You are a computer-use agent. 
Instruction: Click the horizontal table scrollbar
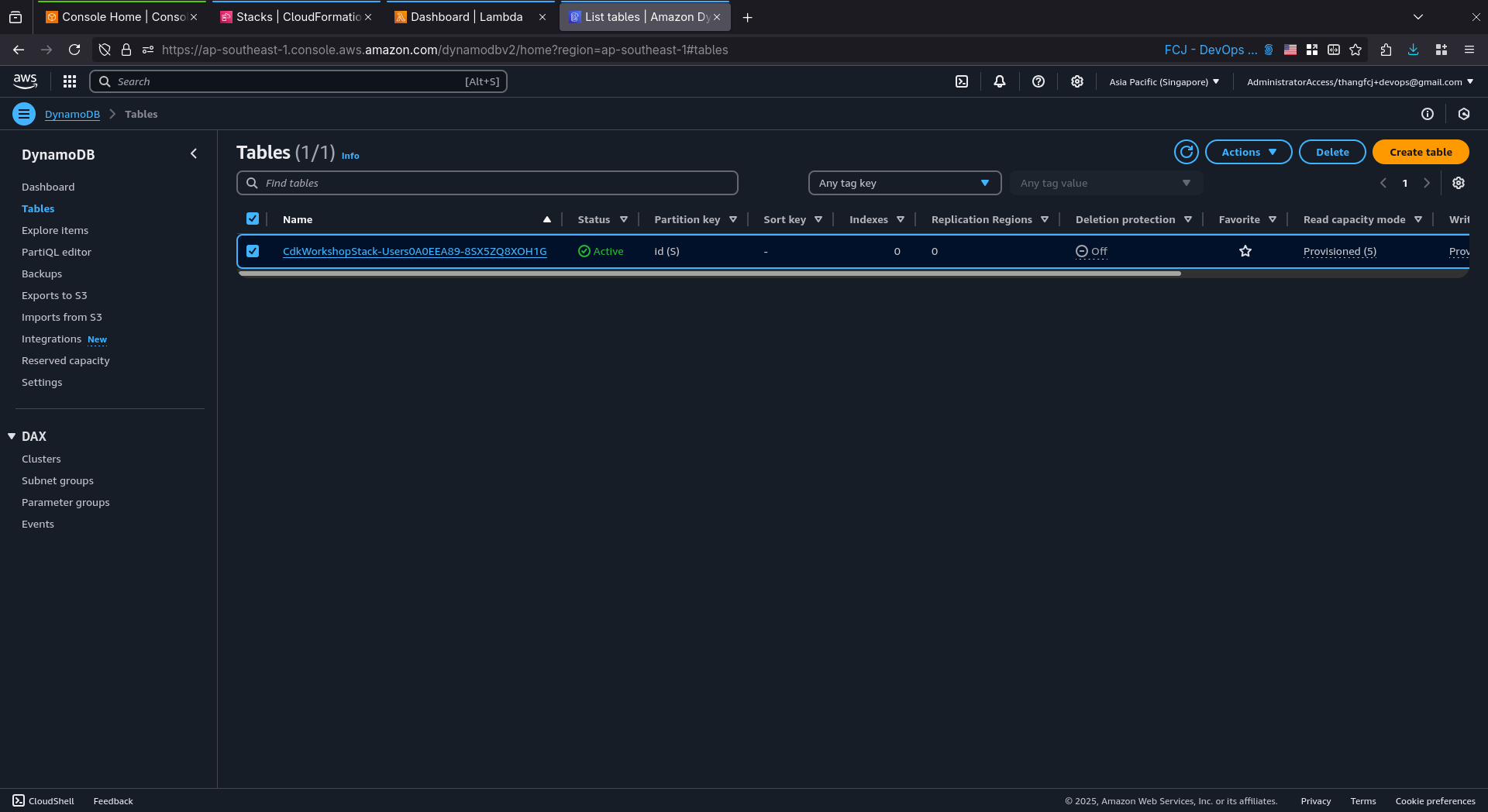pos(710,274)
